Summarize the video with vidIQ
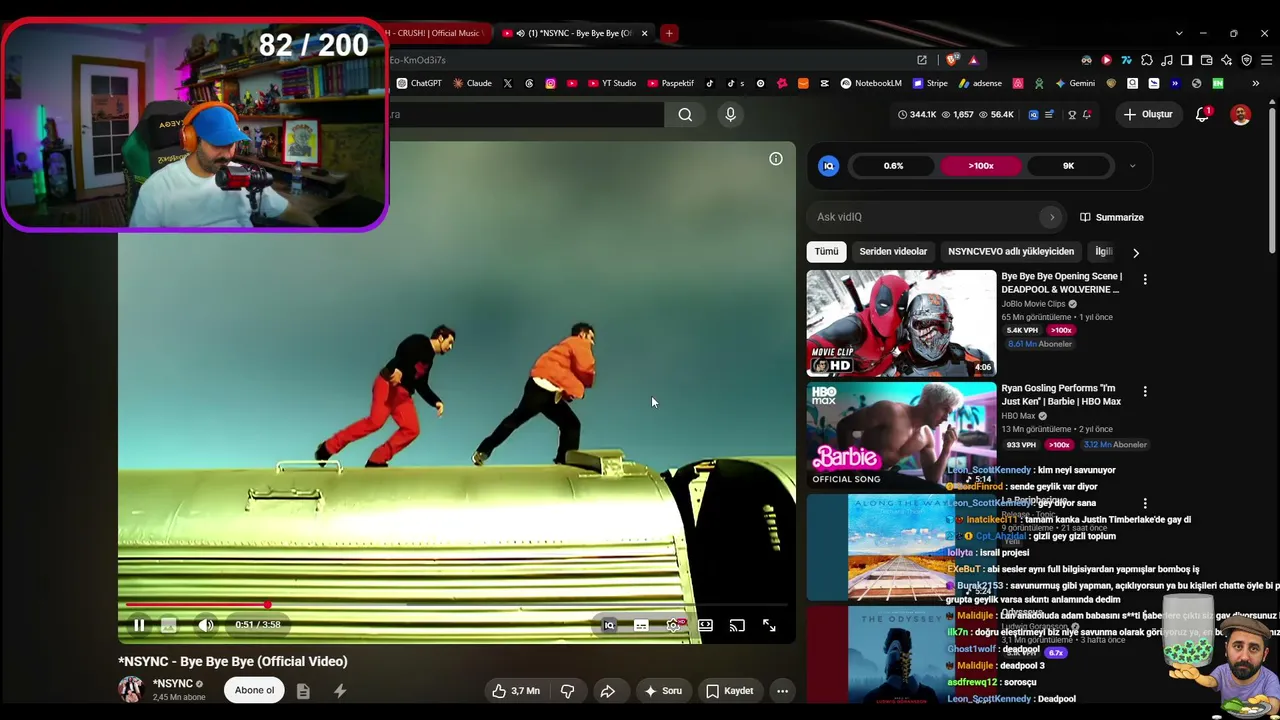This screenshot has width=1280, height=720. [x=1112, y=217]
